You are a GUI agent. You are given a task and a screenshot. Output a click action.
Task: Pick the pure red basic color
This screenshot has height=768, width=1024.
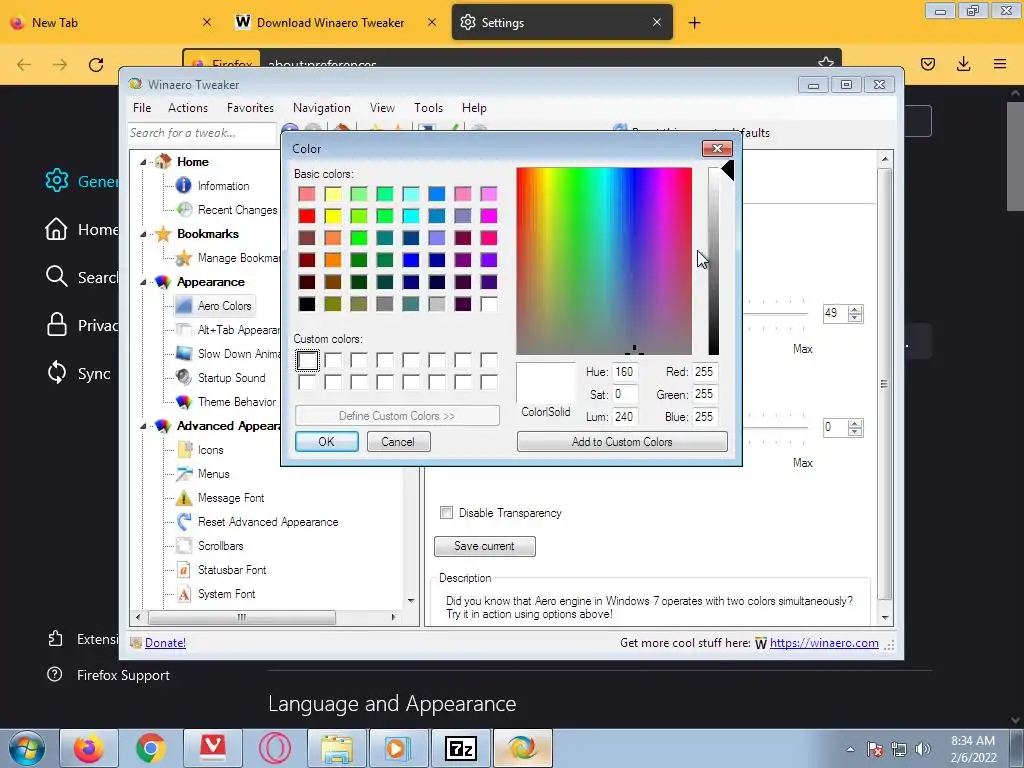tap(307, 216)
